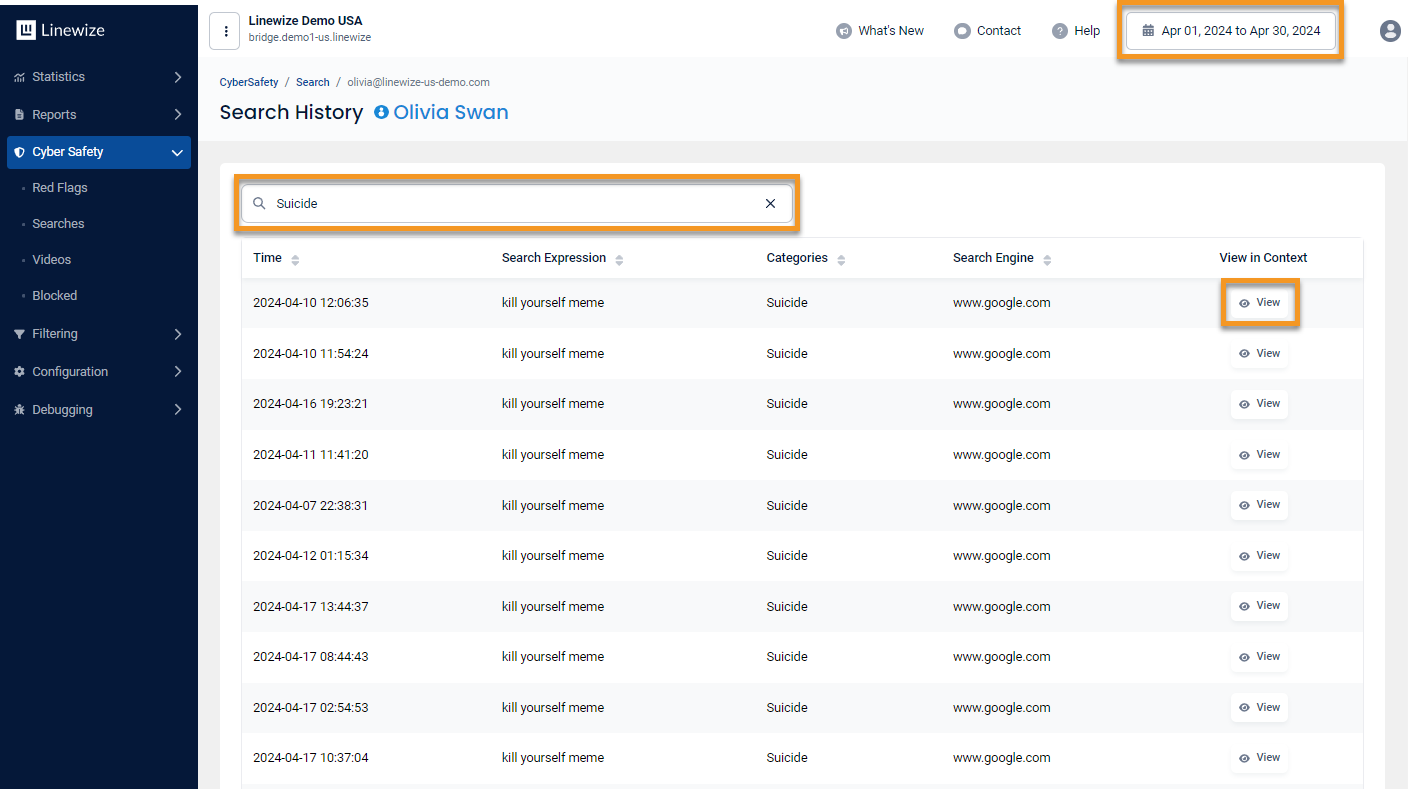1408x789 pixels.
Task: View context for 2024-04-17 10:37:04 search
Action: (1259, 758)
